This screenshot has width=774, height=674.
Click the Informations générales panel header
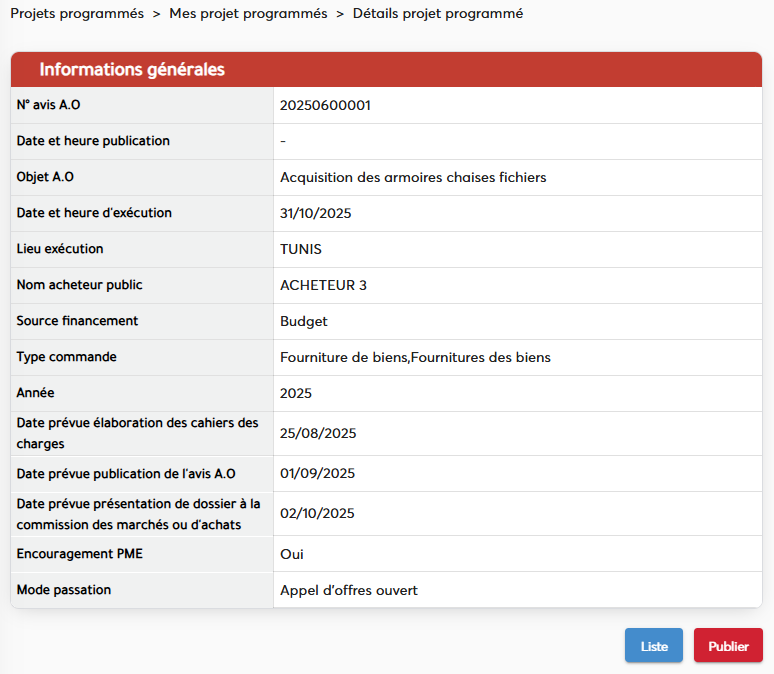click(x=132, y=70)
